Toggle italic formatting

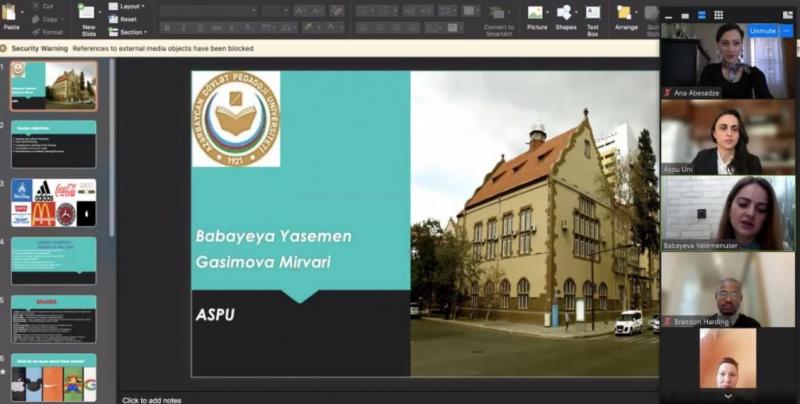pos(183,28)
